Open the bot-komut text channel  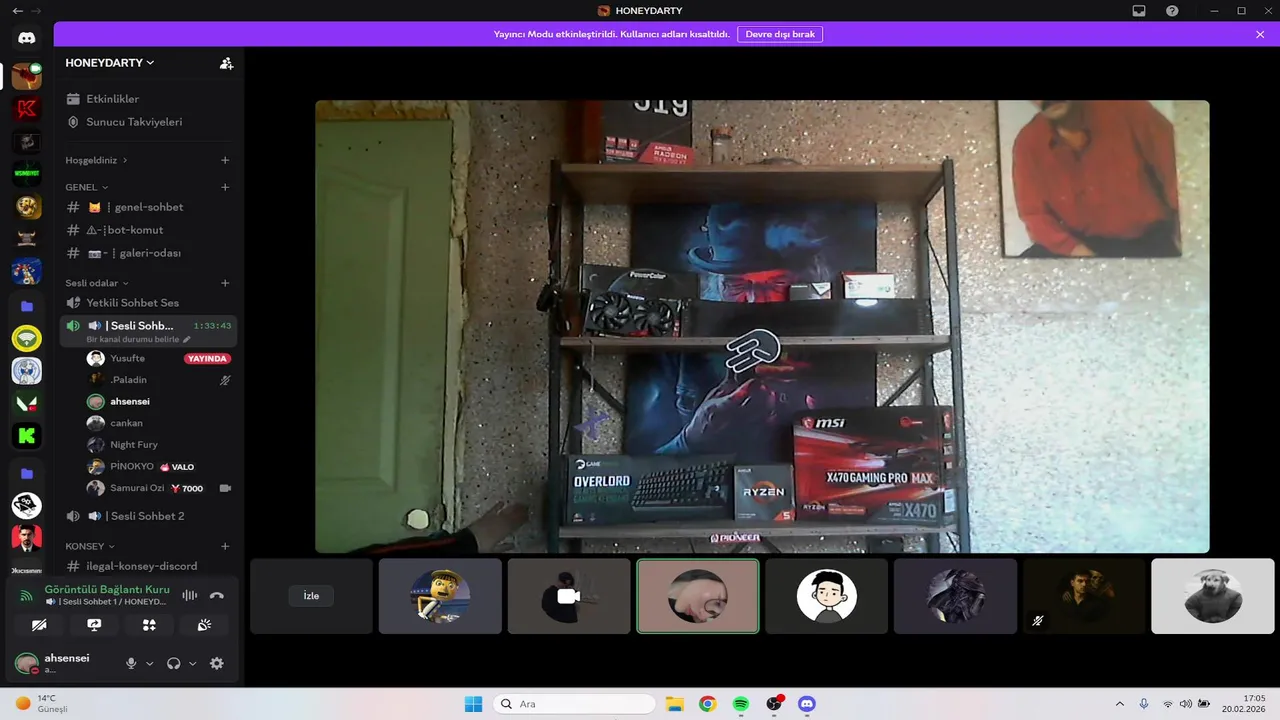pos(148,230)
